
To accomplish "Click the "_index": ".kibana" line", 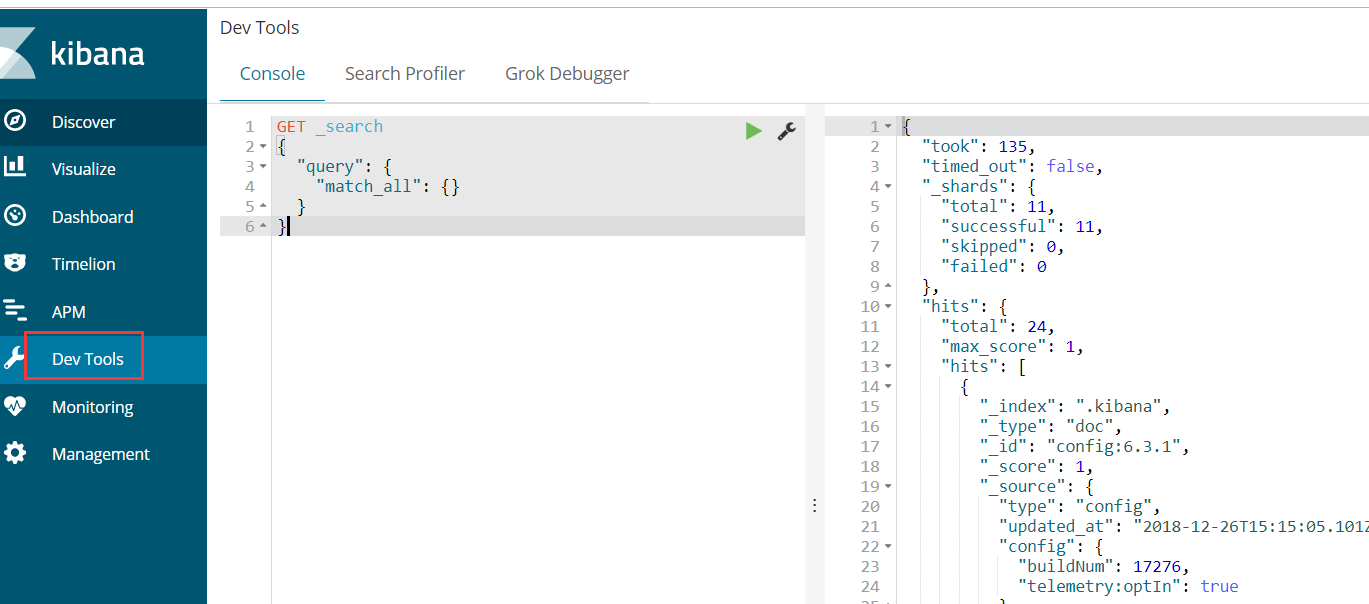I will pos(1075,407).
